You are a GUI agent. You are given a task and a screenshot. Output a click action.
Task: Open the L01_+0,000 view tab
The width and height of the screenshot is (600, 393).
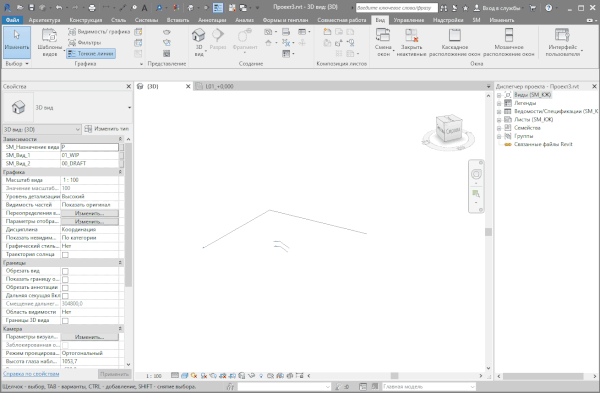point(219,86)
